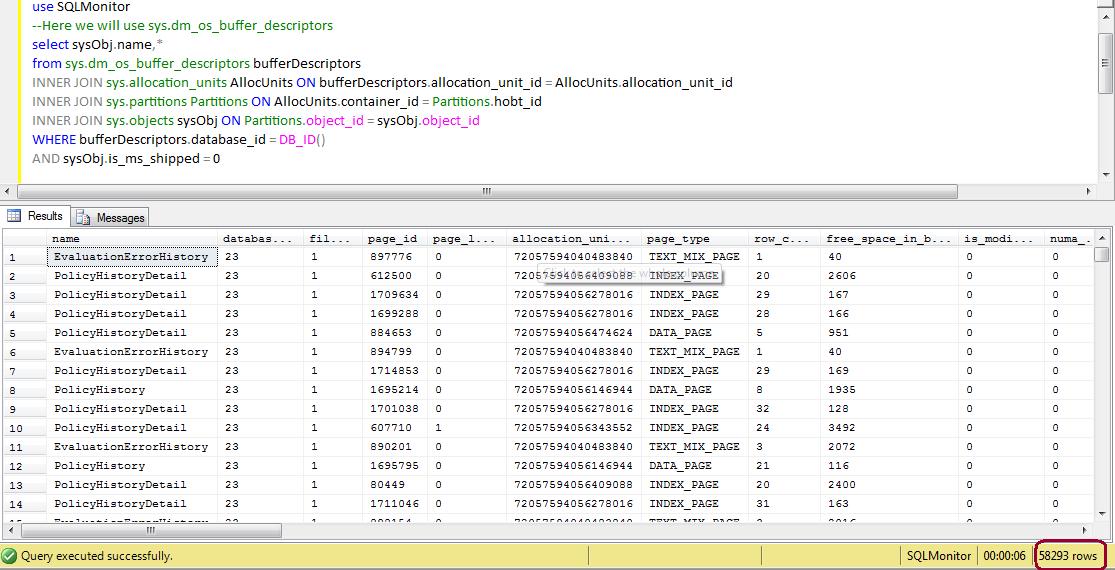1115x570 pixels.
Task: Click the SQLMonitor database name in status bar
Action: (938, 555)
